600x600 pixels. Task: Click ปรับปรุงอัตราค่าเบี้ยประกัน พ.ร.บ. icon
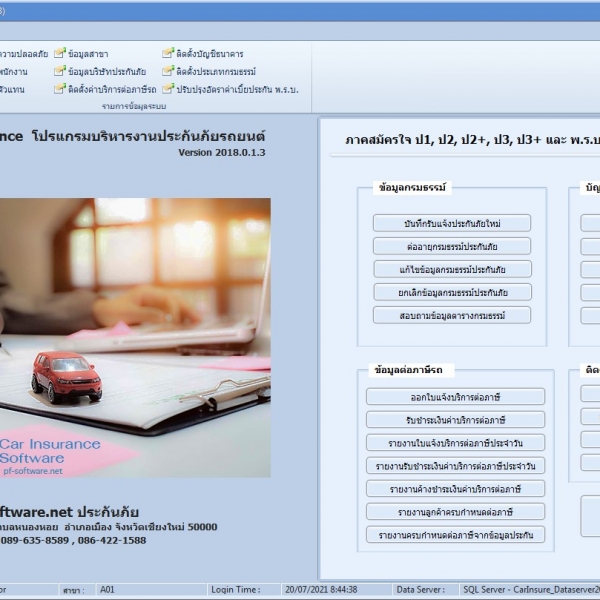pos(169,89)
